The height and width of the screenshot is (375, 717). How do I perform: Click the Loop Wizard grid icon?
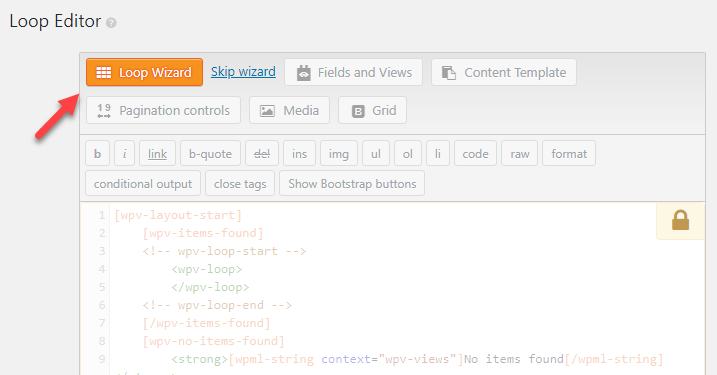[x=104, y=73]
